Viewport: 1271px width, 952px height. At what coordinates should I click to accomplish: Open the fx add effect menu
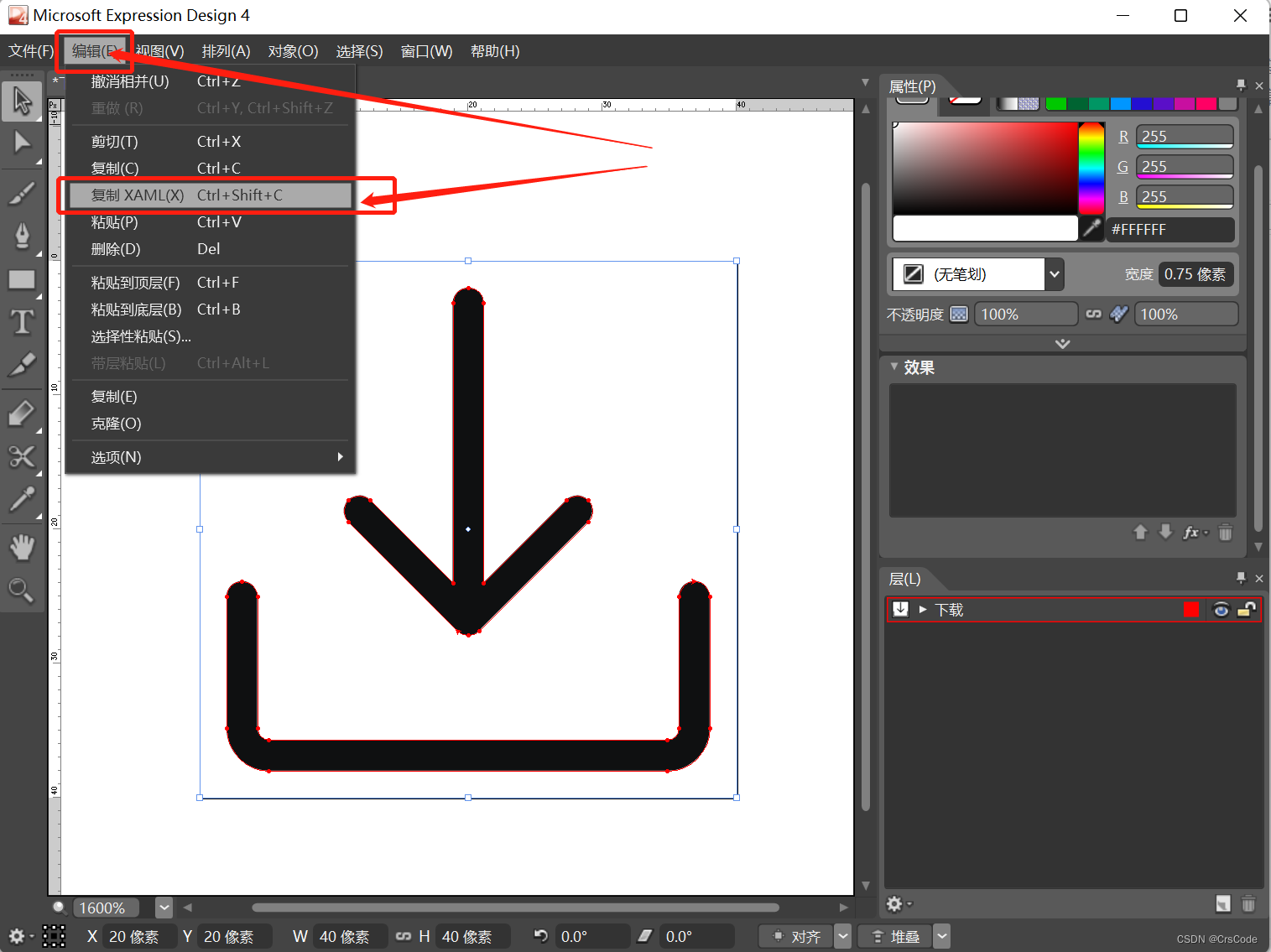(x=1195, y=533)
